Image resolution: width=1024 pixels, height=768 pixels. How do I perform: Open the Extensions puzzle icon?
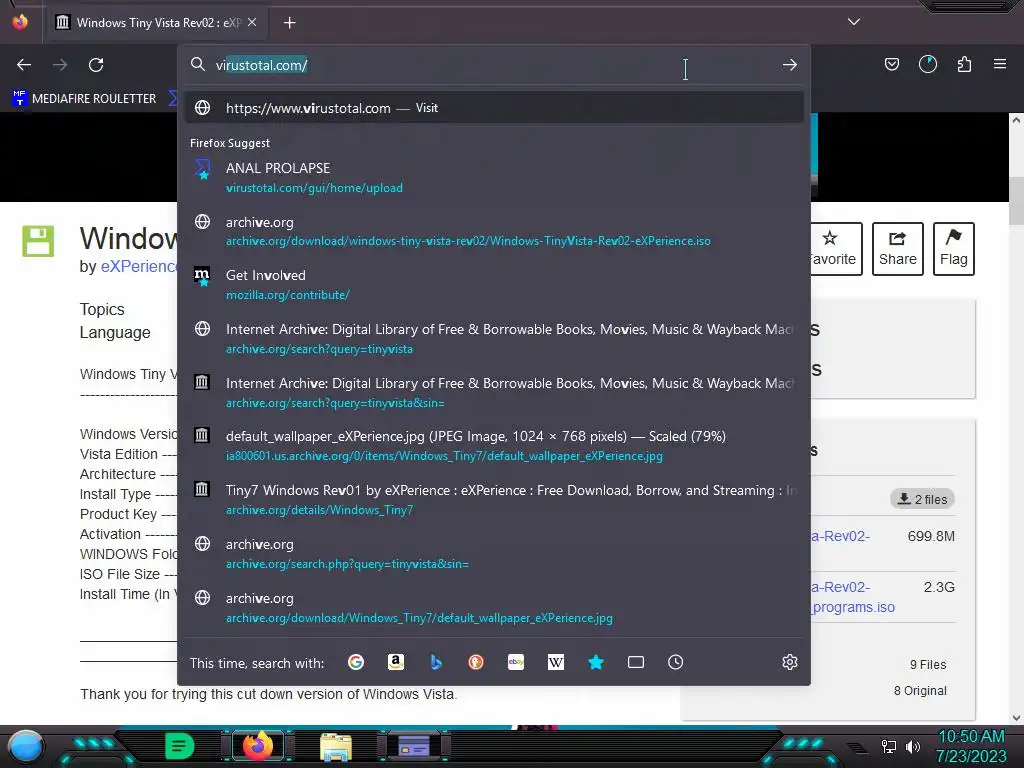pyautogui.click(x=964, y=64)
